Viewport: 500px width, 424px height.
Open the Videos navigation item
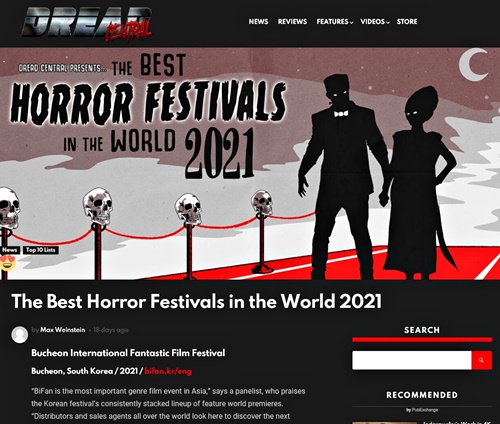click(372, 22)
